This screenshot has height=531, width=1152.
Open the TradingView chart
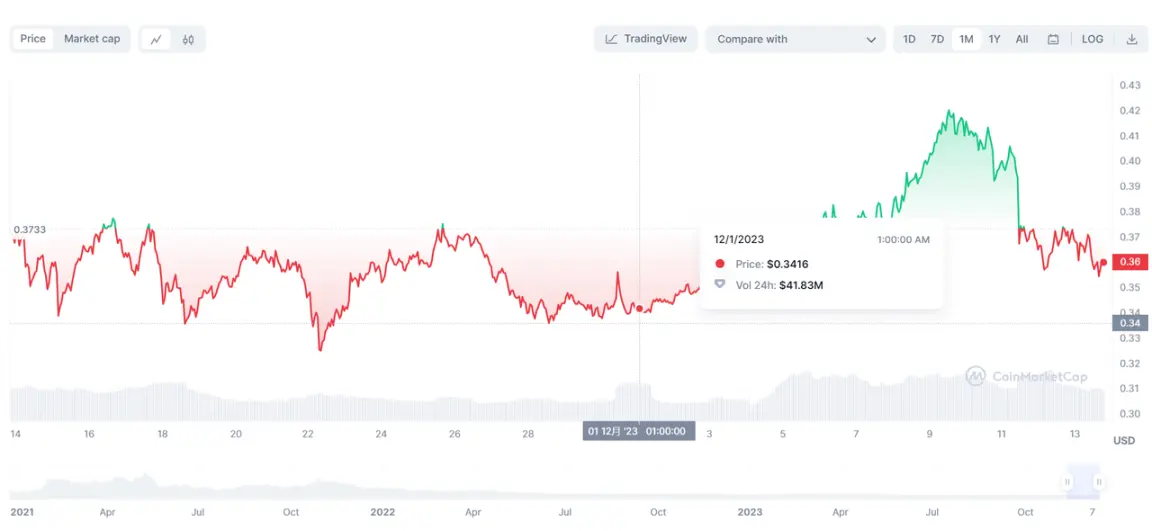pyautogui.click(x=646, y=39)
